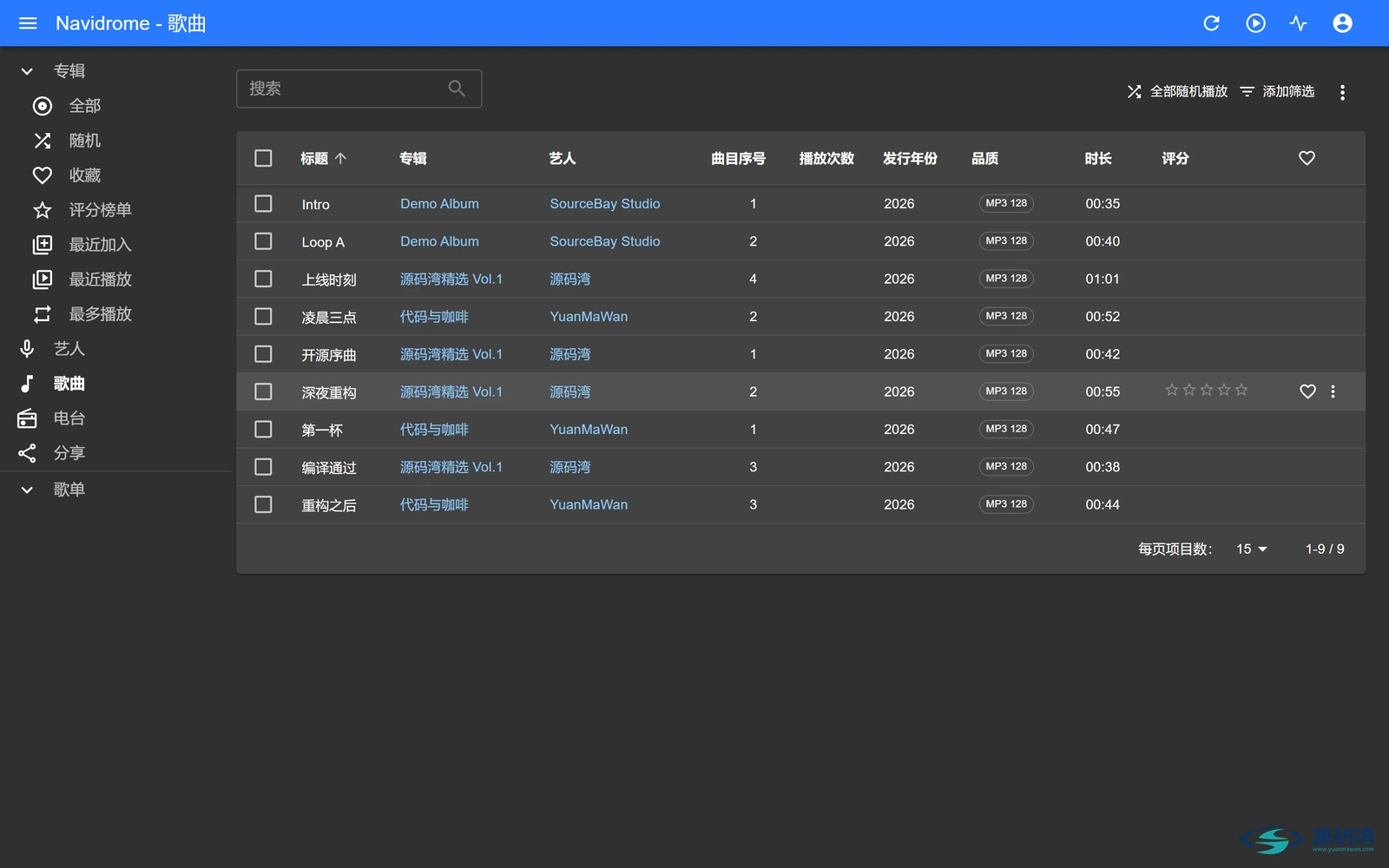Select the checkbox for 凌晨三点
Screen dimensions: 1389x868
[263, 317]
